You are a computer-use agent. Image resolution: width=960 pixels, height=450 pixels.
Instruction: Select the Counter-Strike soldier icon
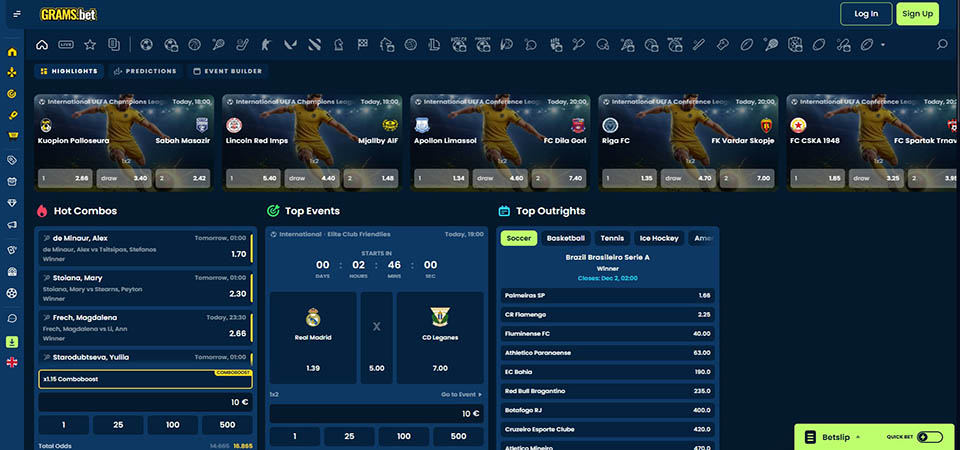coord(266,45)
